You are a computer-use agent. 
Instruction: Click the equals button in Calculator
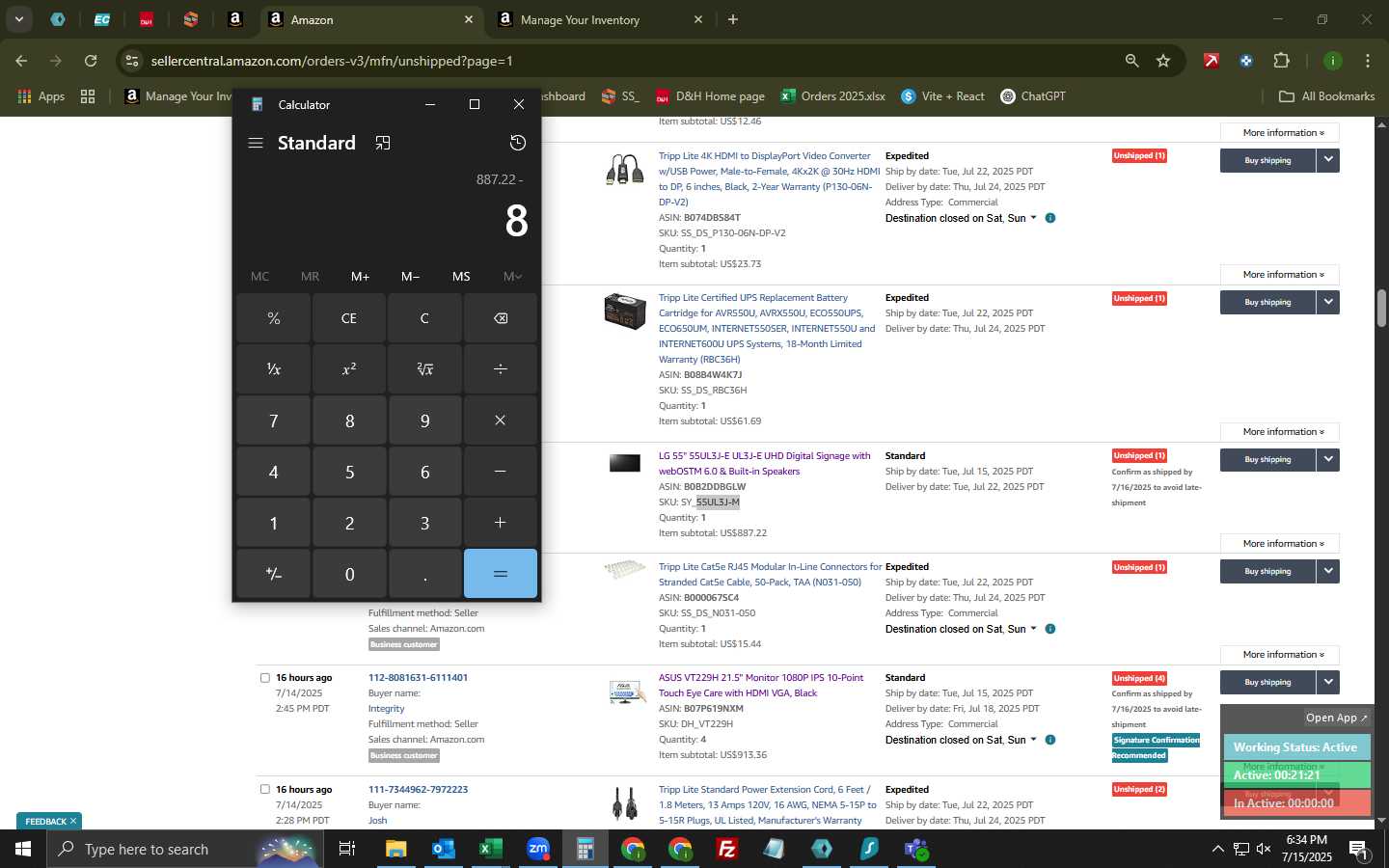click(500, 574)
